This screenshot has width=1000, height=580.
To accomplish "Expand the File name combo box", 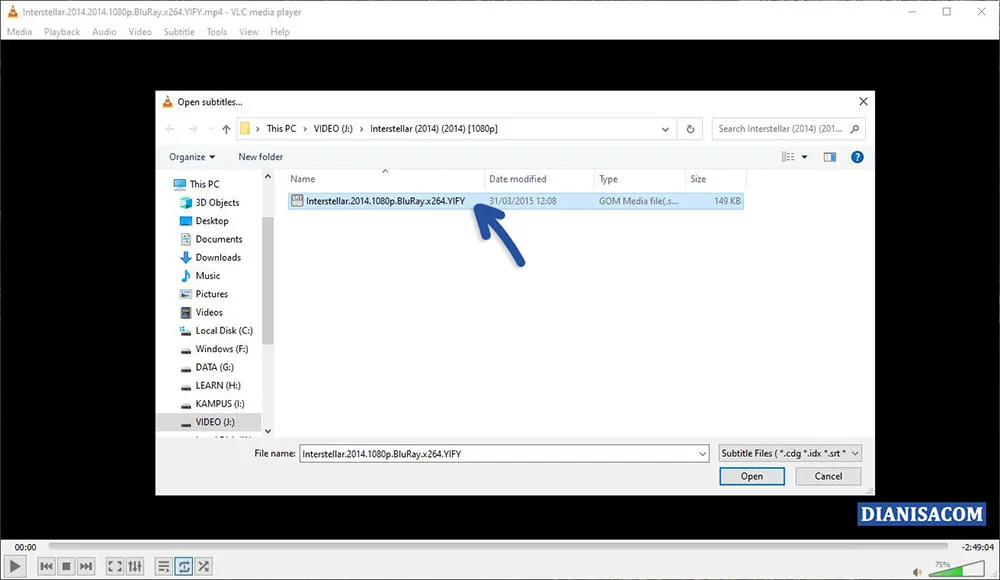I will pos(702,453).
